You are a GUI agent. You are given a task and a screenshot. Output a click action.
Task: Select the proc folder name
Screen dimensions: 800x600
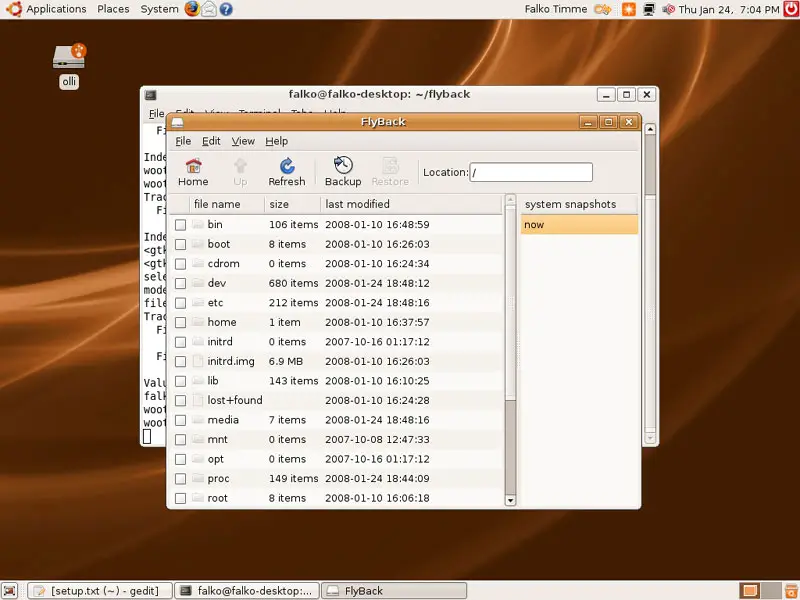tap(218, 479)
